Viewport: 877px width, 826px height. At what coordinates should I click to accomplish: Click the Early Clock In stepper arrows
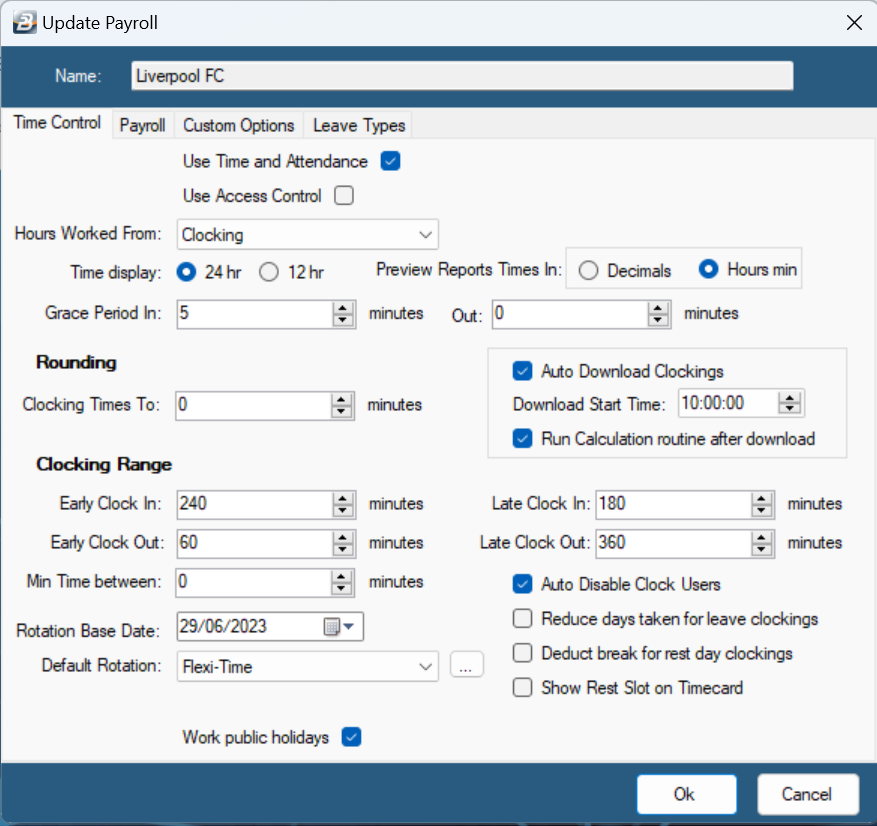[x=343, y=505]
